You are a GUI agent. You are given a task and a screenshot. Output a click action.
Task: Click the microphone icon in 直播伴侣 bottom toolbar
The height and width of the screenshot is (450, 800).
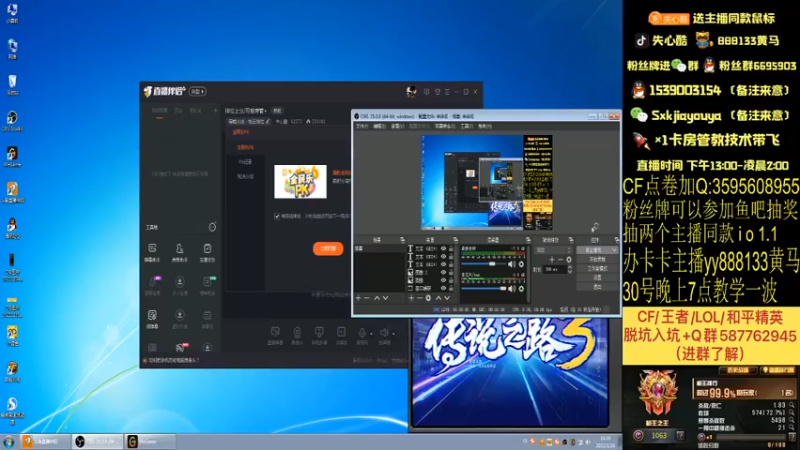[x=362, y=332]
